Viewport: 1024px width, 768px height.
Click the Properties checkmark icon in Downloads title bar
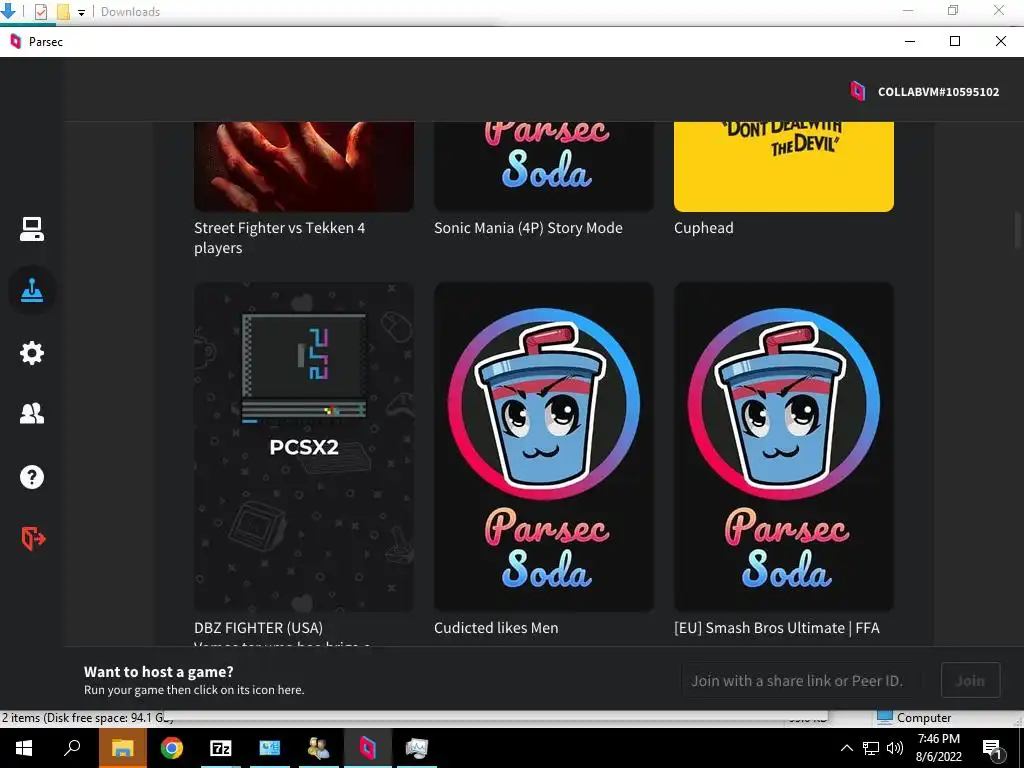tap(40, 11)
